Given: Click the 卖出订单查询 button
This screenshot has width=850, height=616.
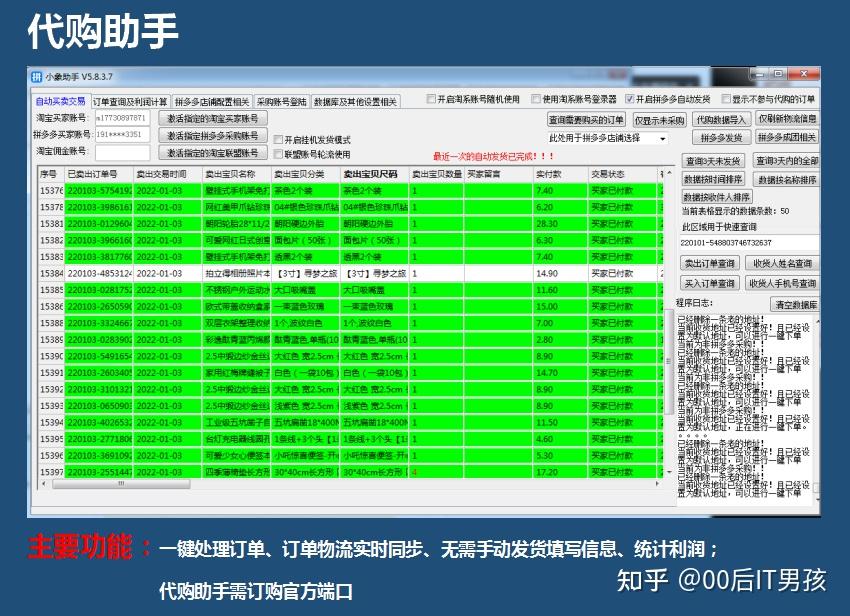Looking at the screenshot, I should coord(710,264).
